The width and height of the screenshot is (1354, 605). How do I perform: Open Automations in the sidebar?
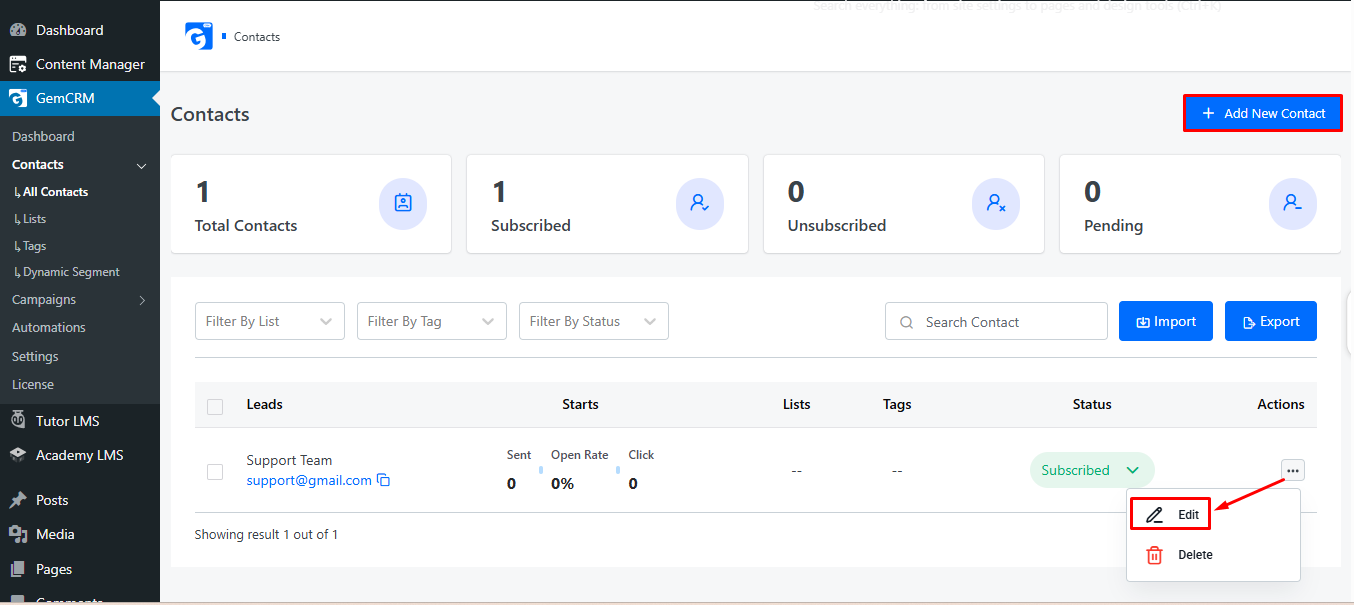[49, 328]
